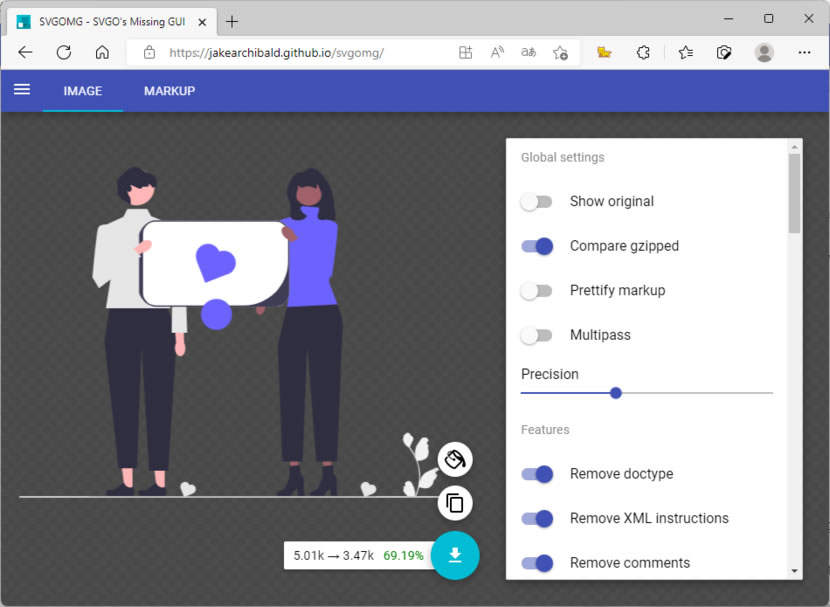
Task: Click the address bar URL field
Action: click(290, 53)
